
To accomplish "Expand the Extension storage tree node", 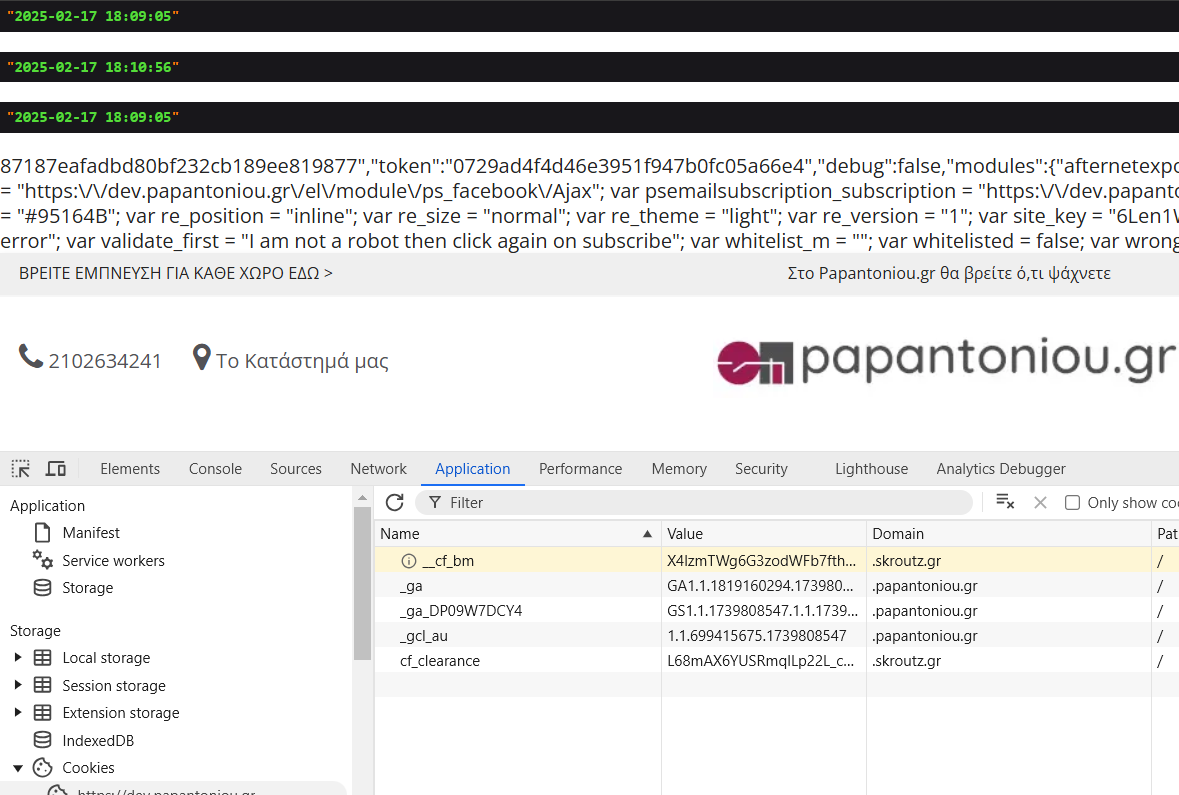I will tap(18, 712).
